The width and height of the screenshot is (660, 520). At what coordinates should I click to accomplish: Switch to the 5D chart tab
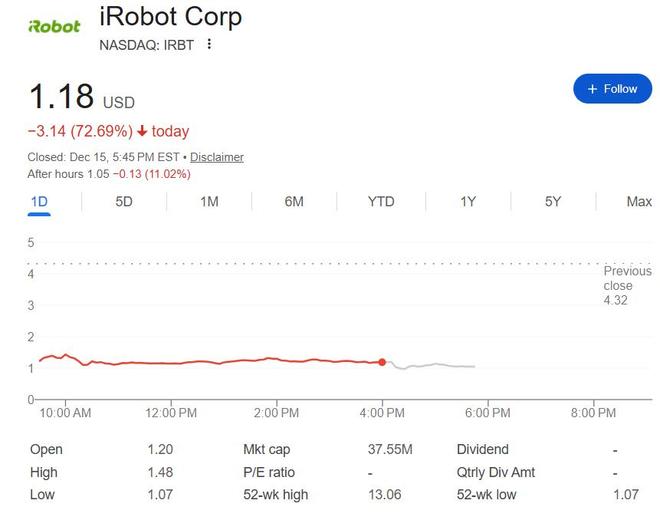124,201
